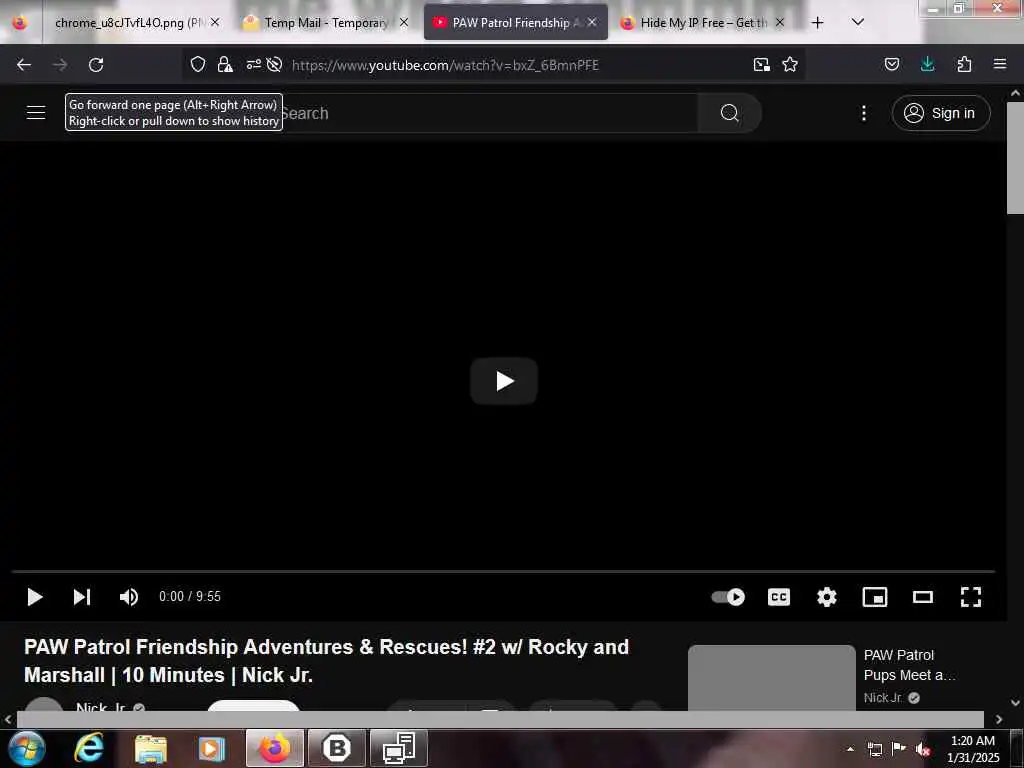Image resolution: width=1024 pixels, height=768 pixels.
Task: Open the video settings gear
Action: [827, 597]
